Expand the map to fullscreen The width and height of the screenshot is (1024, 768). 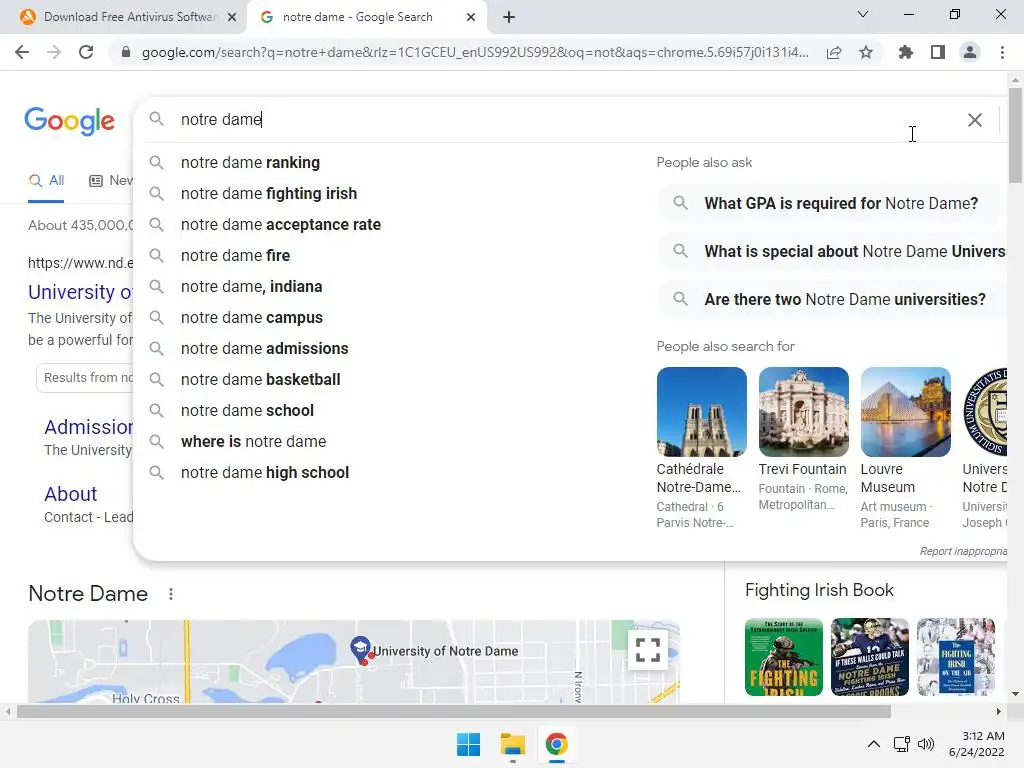coord(647,650)
